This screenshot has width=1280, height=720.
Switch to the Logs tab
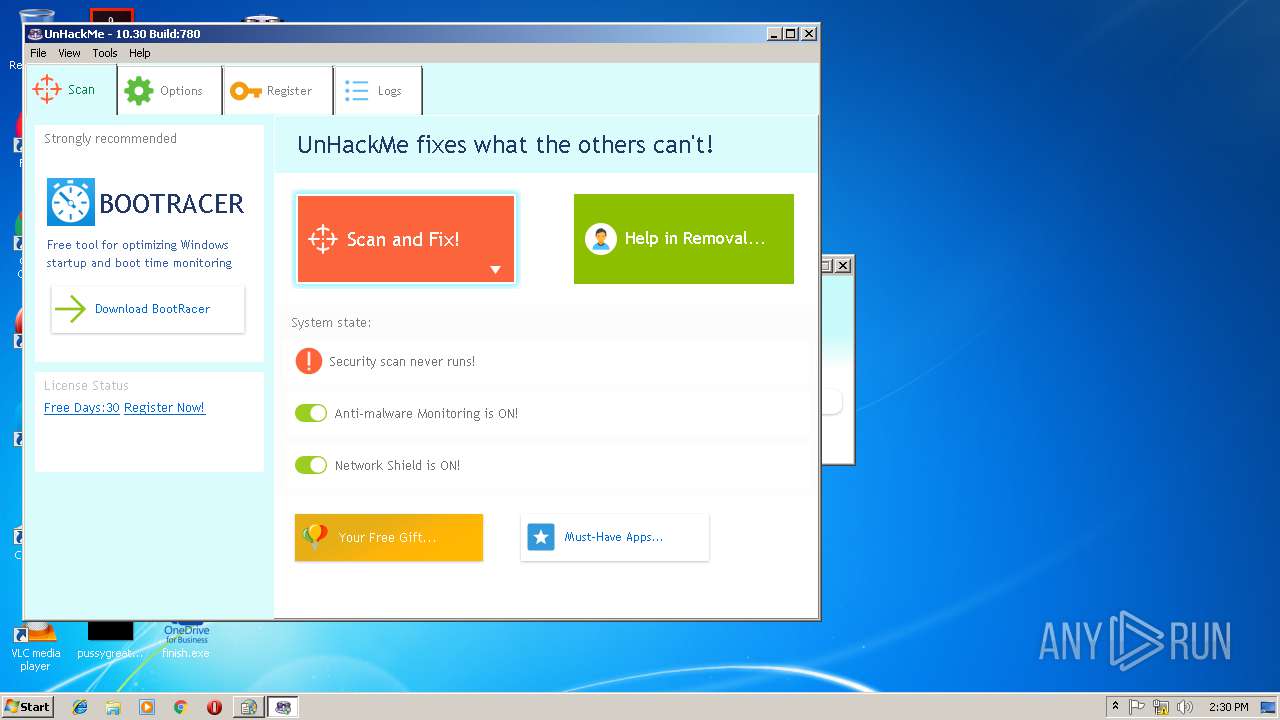(378, 91)
